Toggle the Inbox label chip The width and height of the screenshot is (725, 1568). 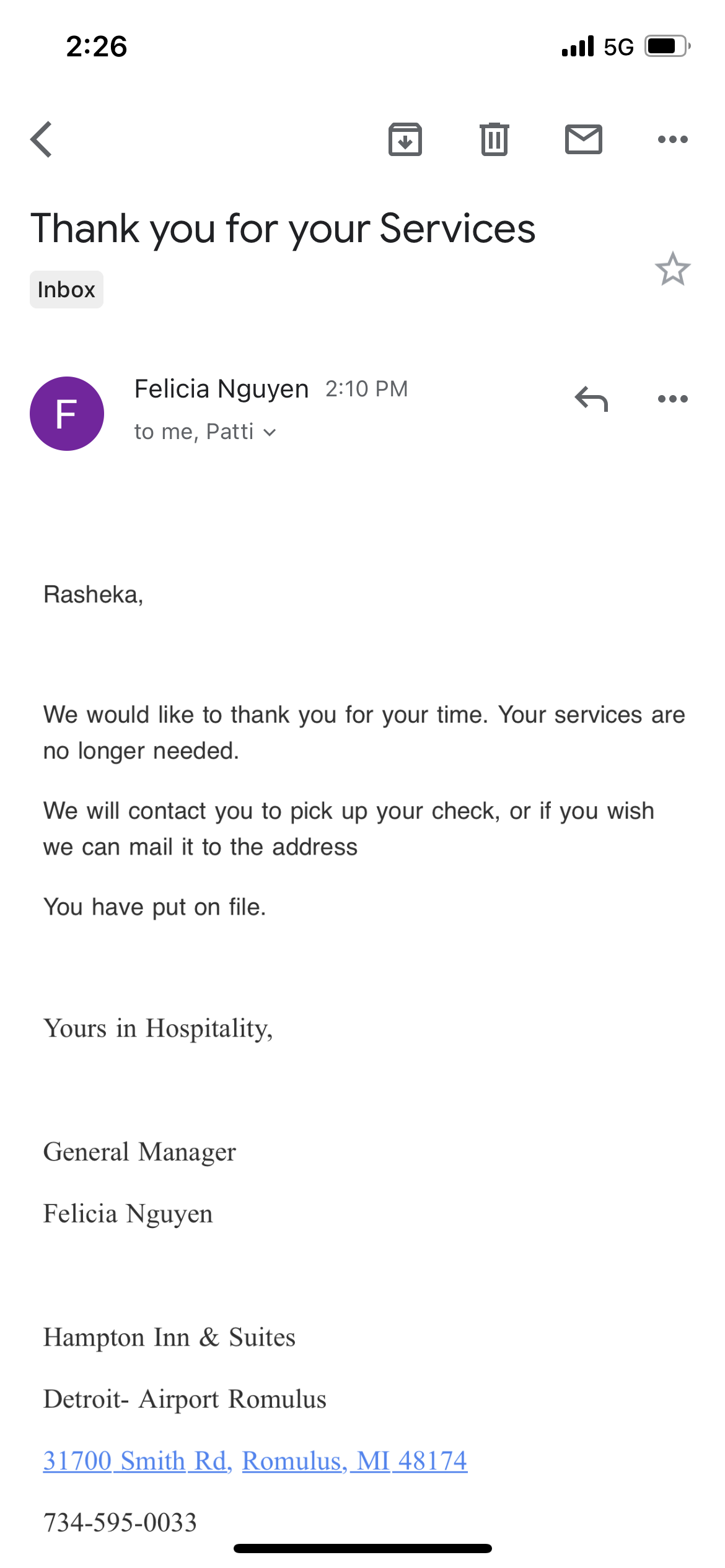click(x=66, y=289)
